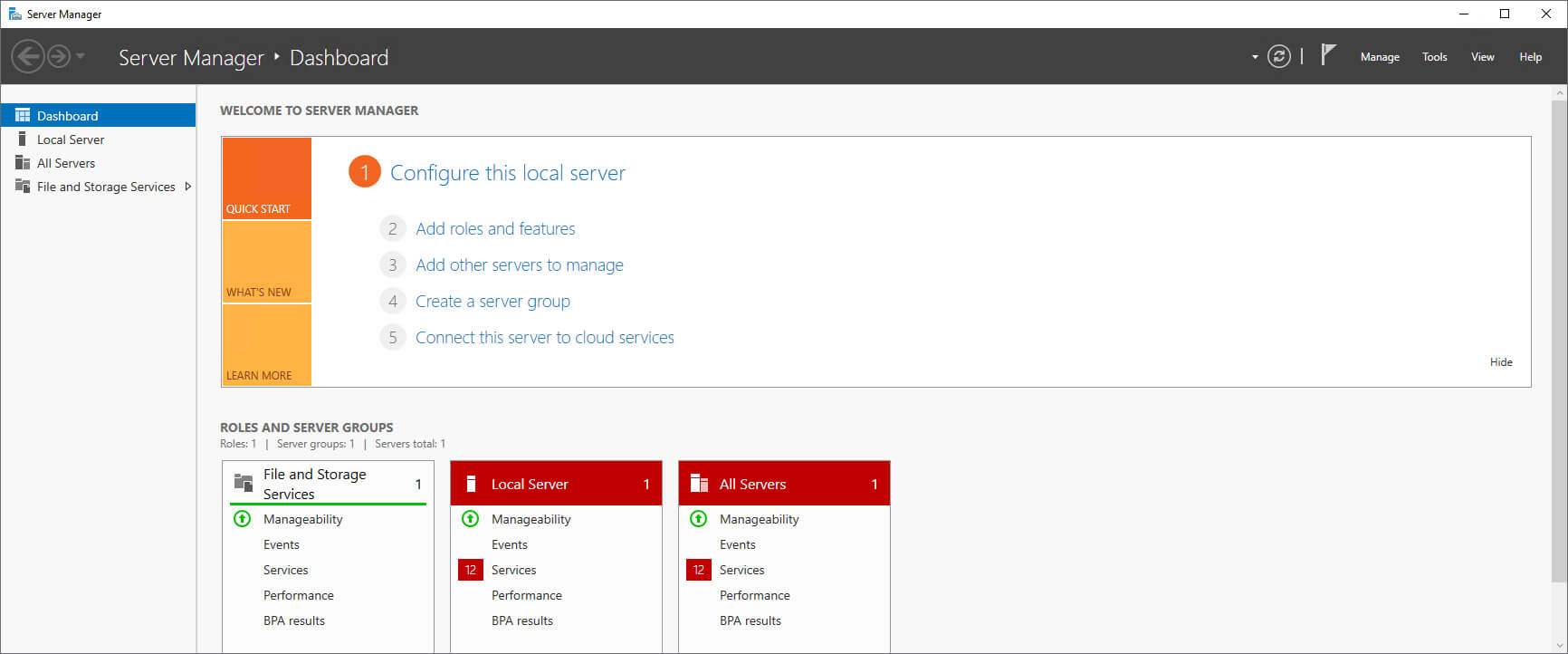1568x654 pixels.
Task: Open the All Servers tile header
Action: [784, 484]
